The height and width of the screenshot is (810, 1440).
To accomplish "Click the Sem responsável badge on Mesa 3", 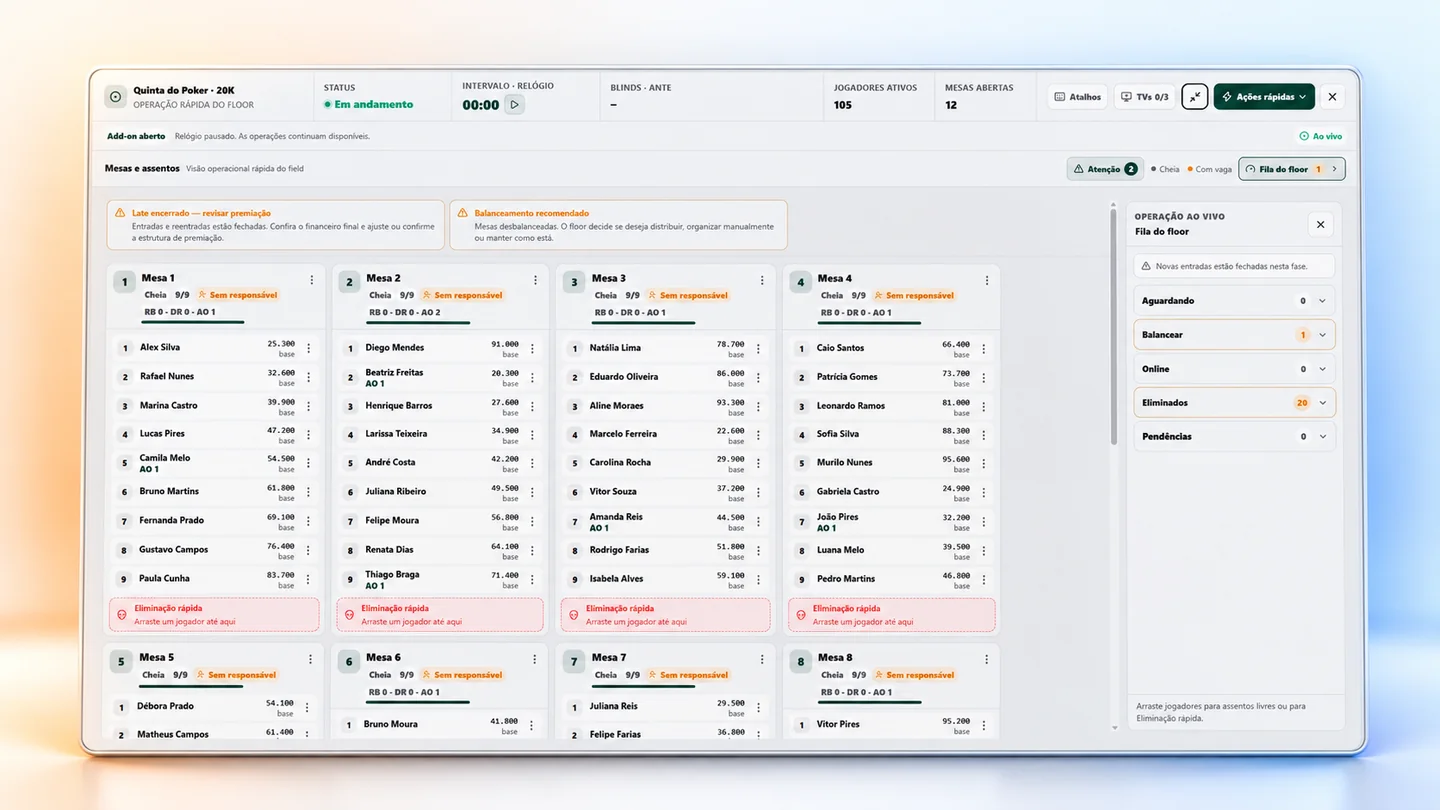I will click(x=689, y=296).
